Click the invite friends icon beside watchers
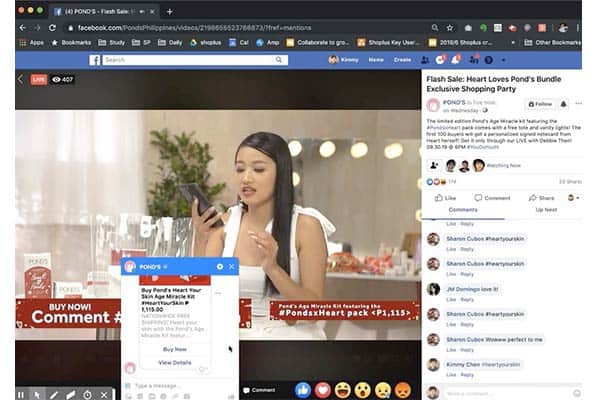 click(434, 165)
